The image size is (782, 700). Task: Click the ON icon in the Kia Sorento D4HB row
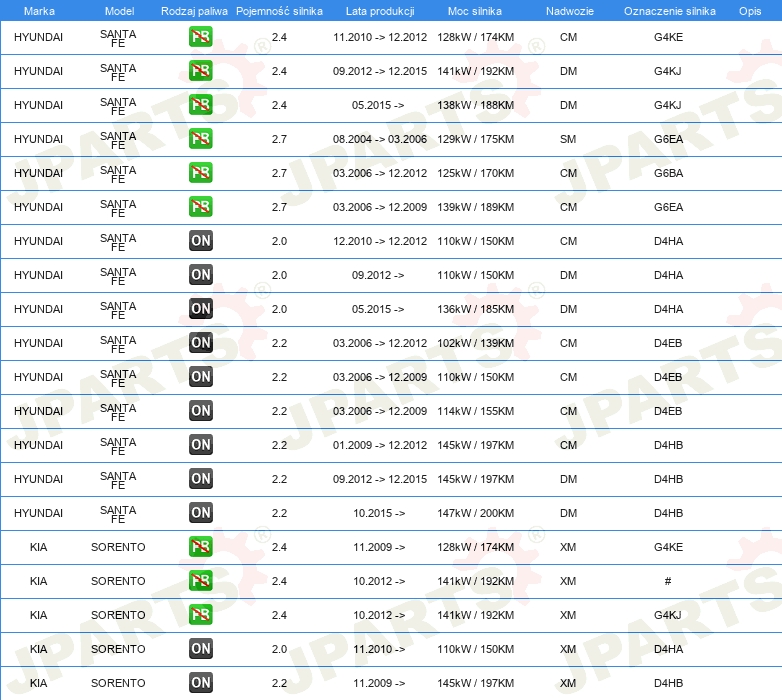(200, 683)
